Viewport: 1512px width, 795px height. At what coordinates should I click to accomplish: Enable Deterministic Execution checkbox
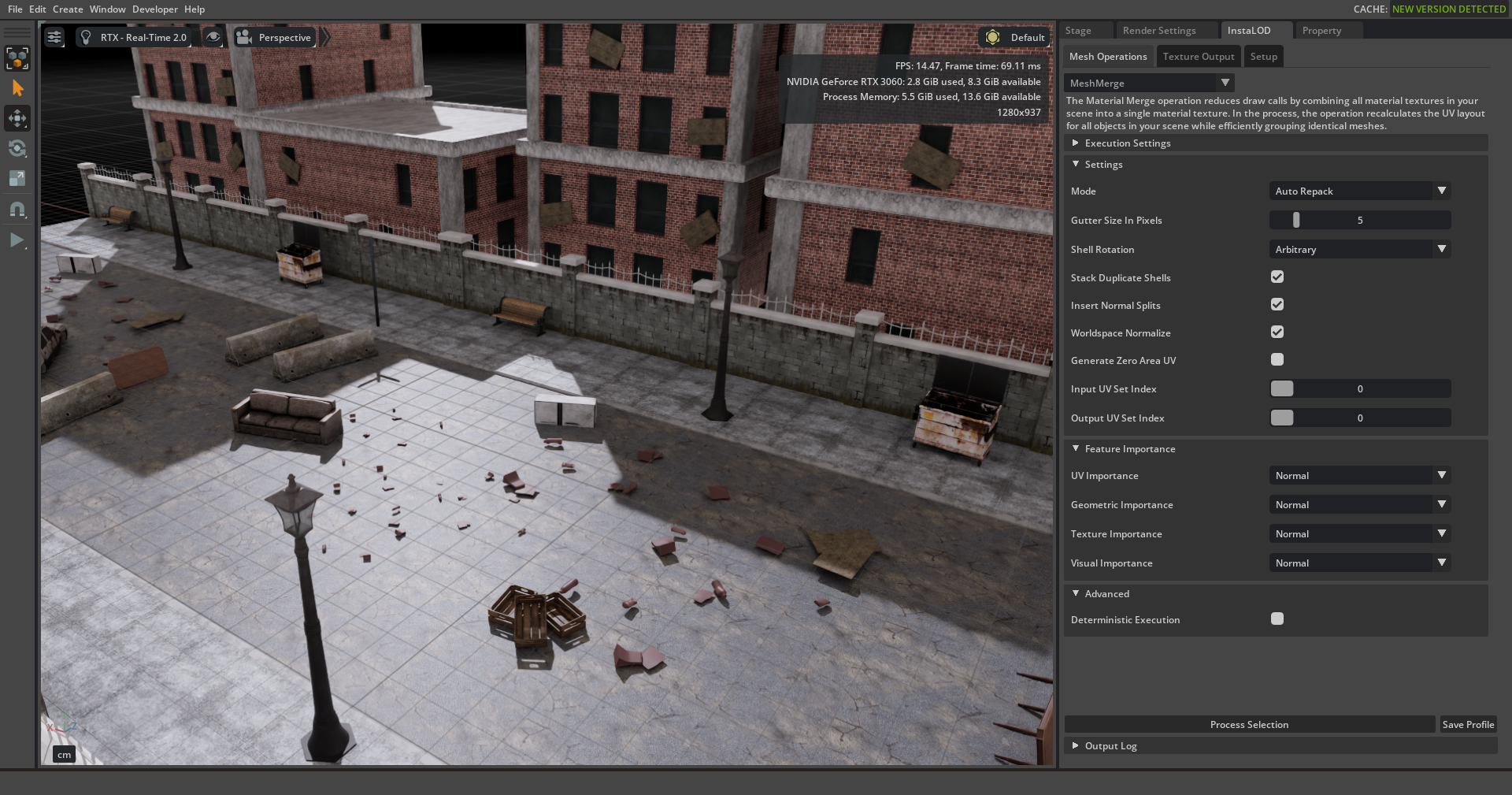(x=1277, y=619)
